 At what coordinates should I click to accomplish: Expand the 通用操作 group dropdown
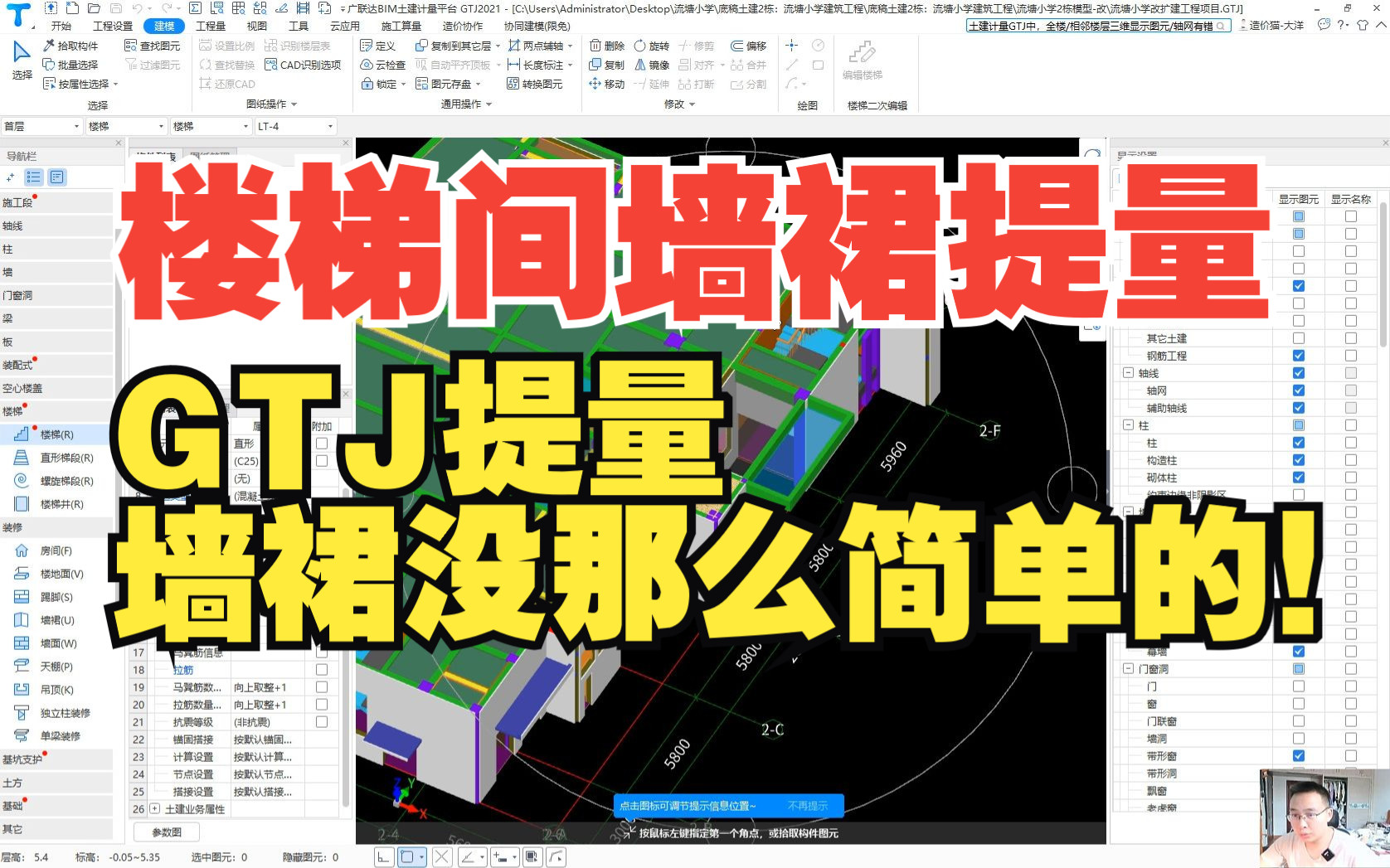488,104
